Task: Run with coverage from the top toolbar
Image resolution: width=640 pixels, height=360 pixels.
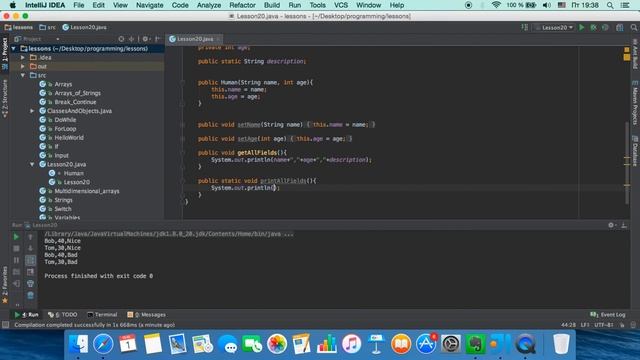Action: click(605, 27)
